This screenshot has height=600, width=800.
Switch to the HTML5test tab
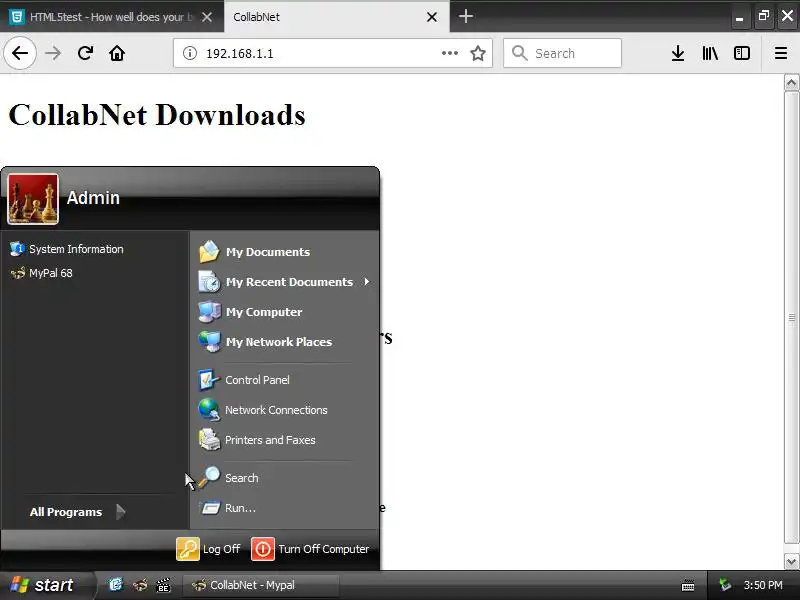(x=102, y=17)
